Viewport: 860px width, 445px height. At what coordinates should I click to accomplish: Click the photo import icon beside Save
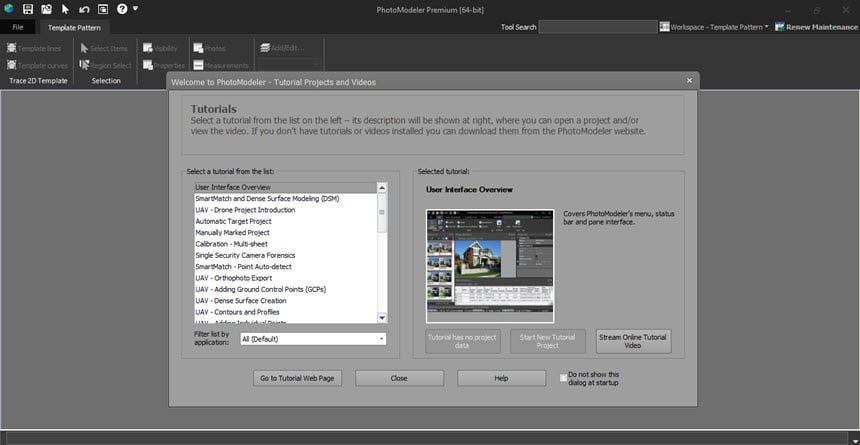[47, 9]
